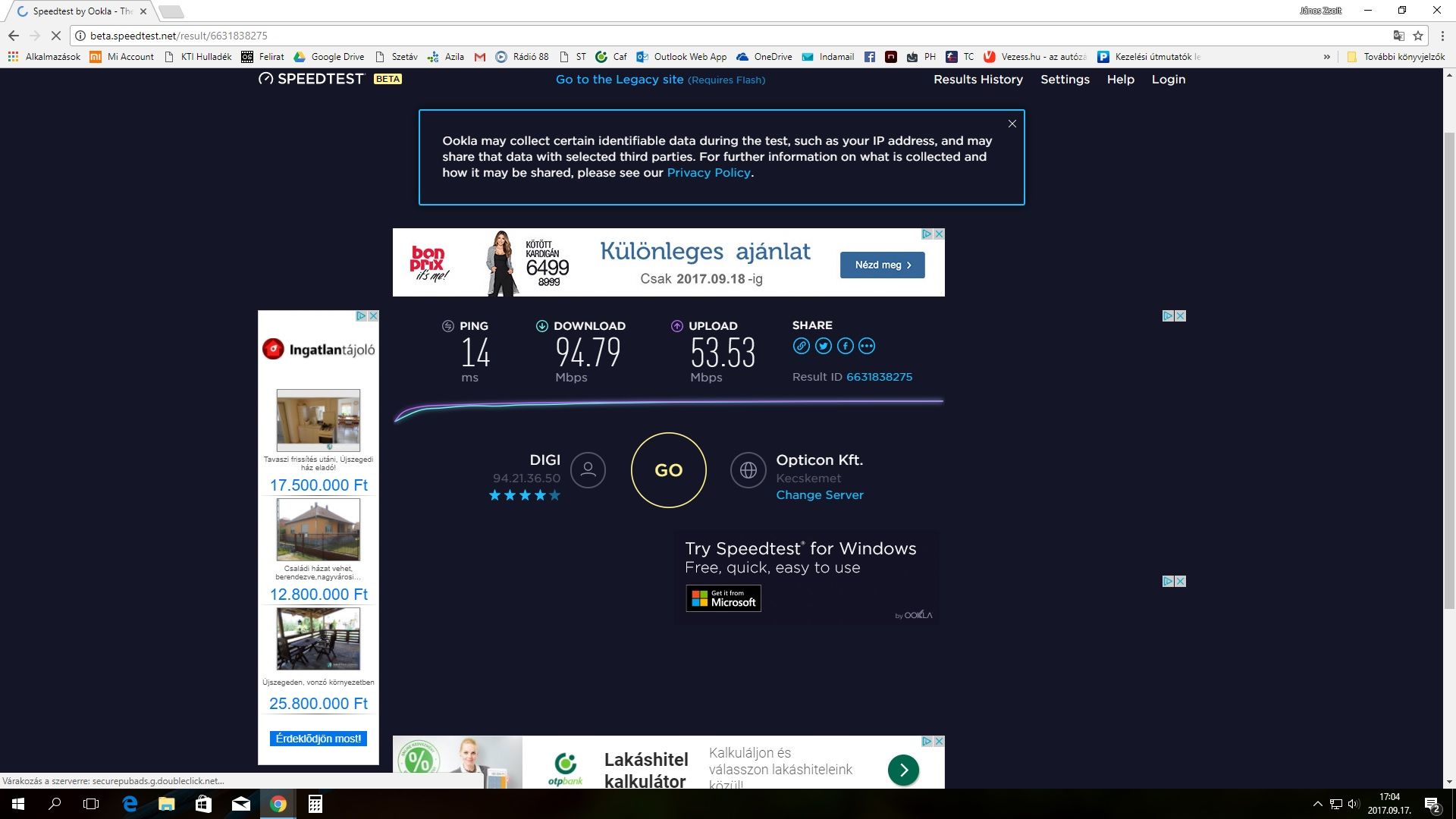This screenshot has height=819, width=1456.
Task: Open volume control in tray
Action: pyautogui.click(x=1353, y=804)
